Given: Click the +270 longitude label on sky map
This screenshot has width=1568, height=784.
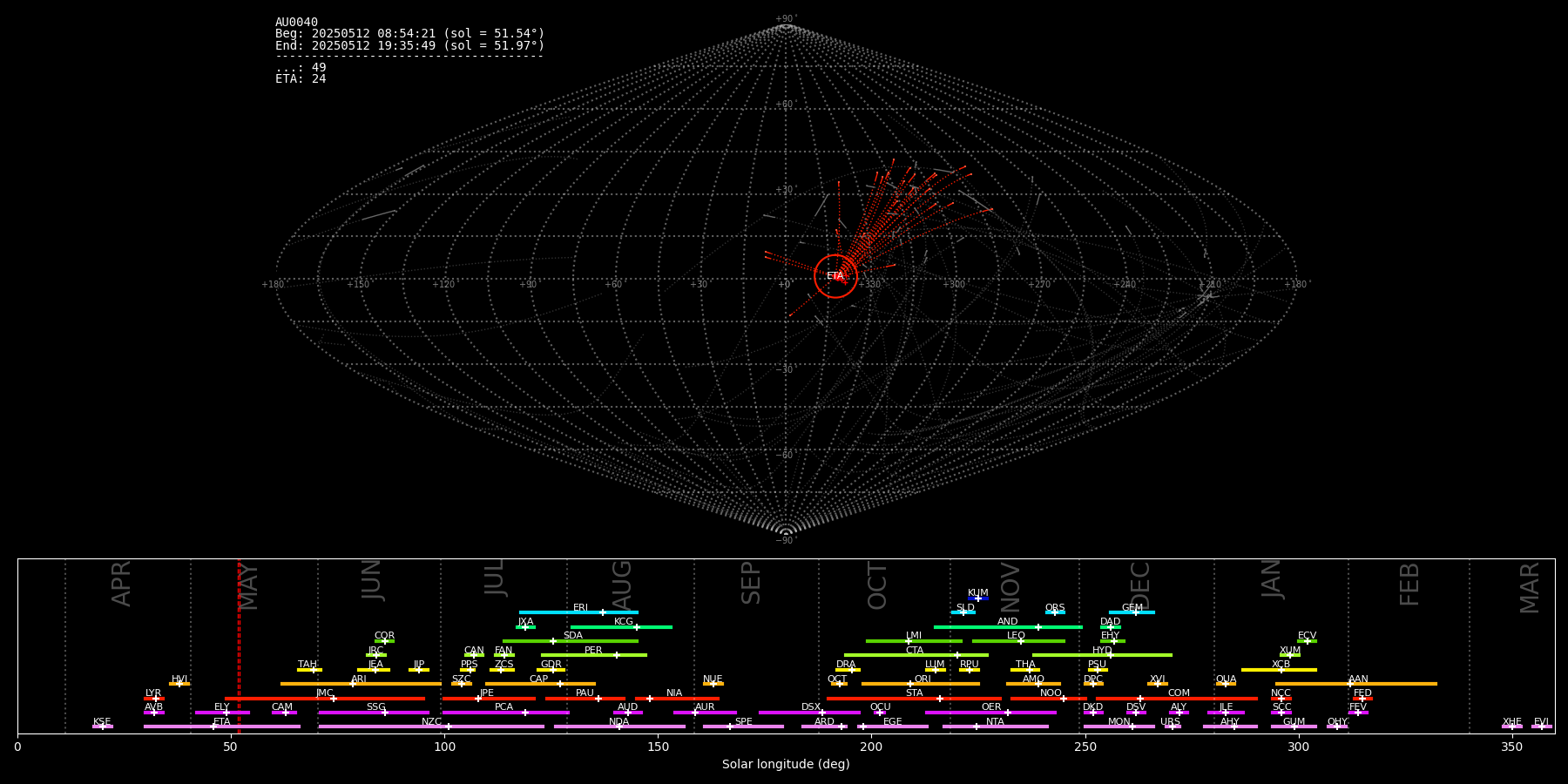Looking at the screenshot, I should coord(1039,285).
